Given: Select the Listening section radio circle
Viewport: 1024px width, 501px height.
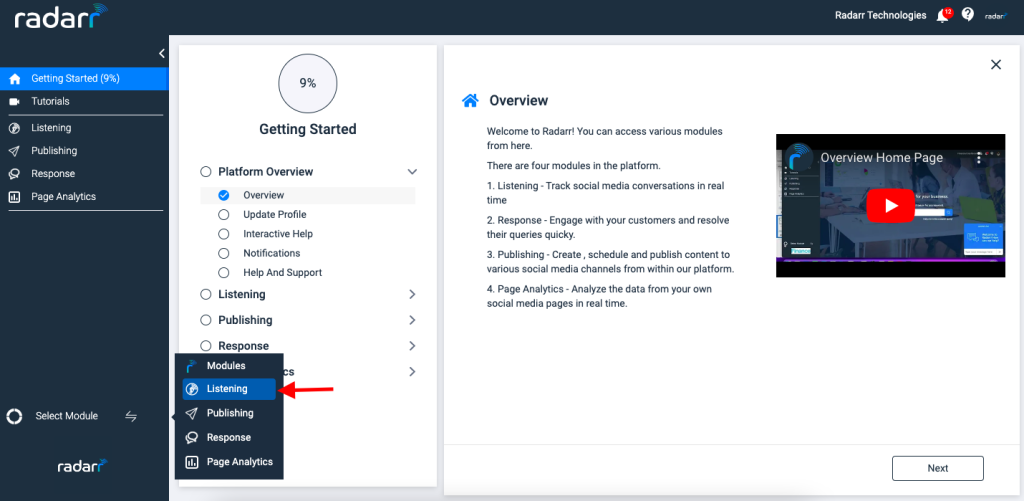Looking at the screenshot, I should pyautogui.click(x=206, y=295).
